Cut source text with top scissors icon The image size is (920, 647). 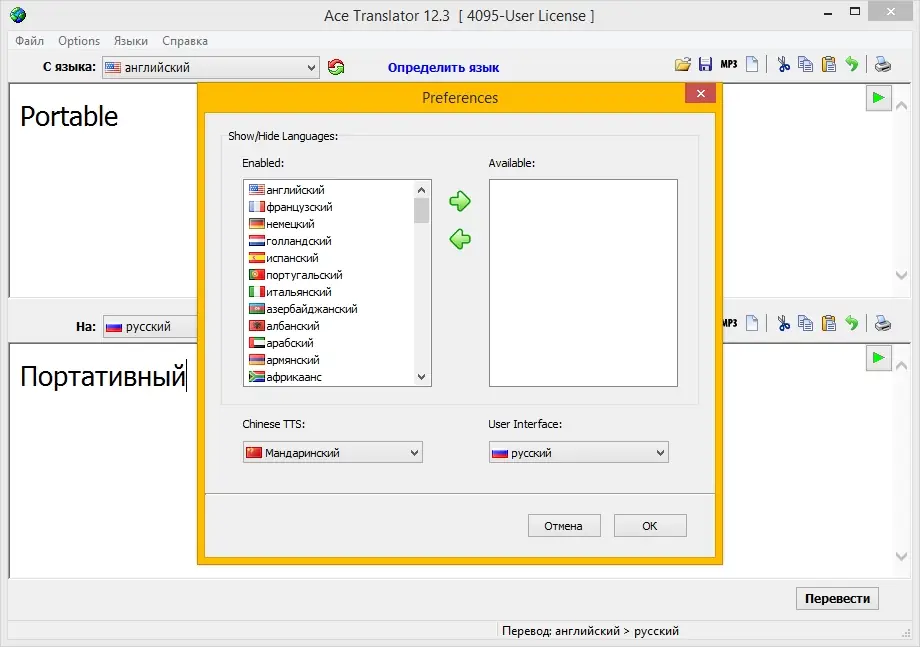(x=784, y=65)
